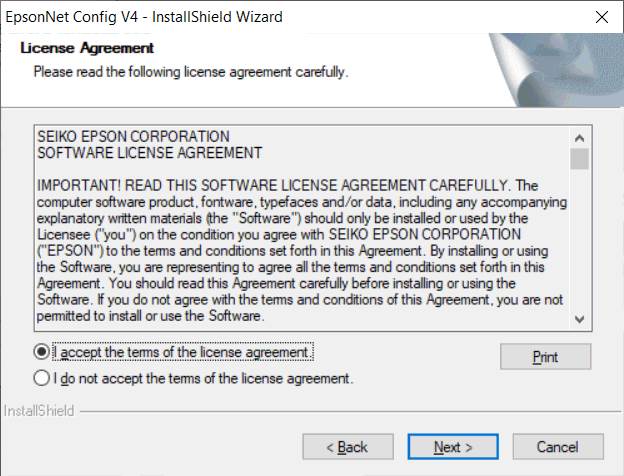This screenshot has height=476, width=624.
Task: Click the IMPORTANT paragraph in license text
Action: pyautogui.click(x=302, y=251)
